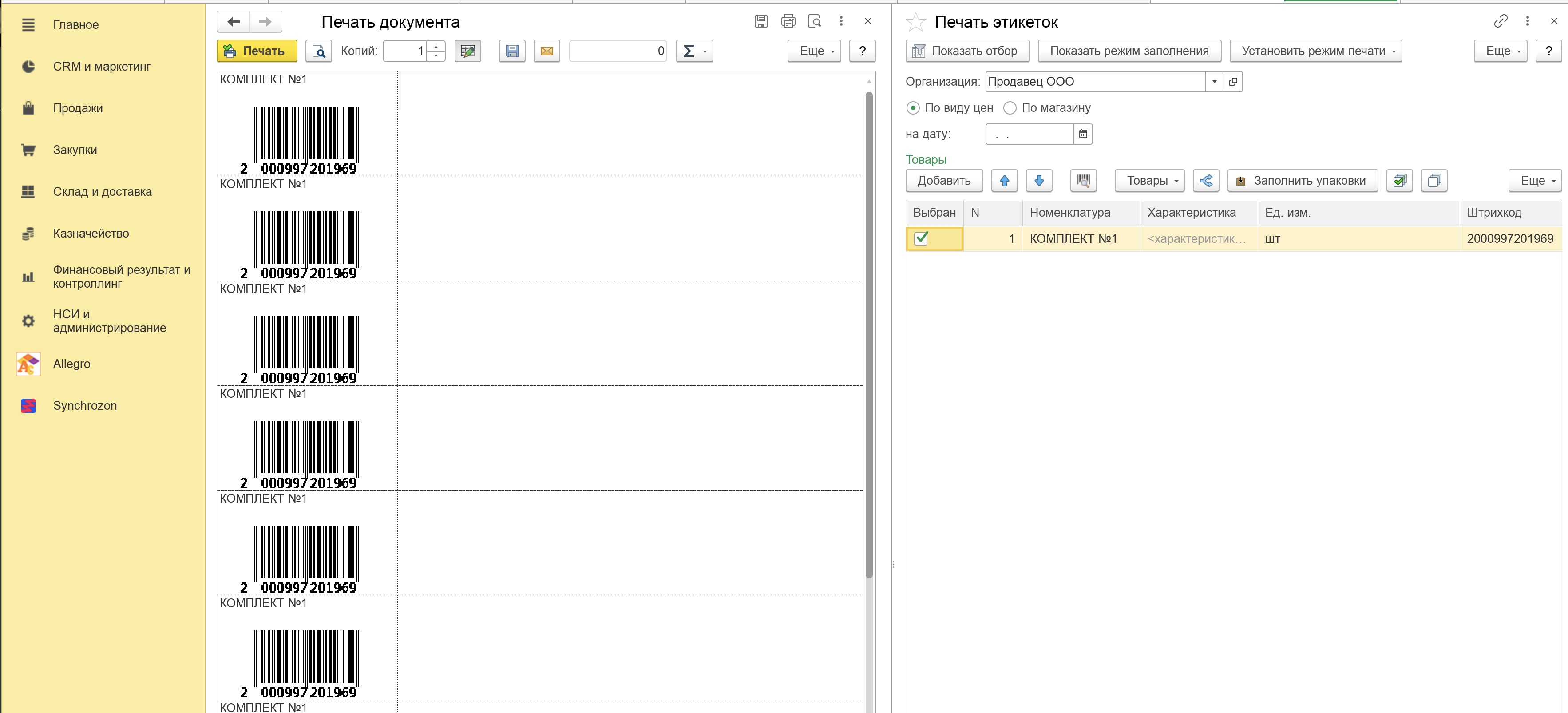Move selected row down with blue arrow
This screenshot has height=713, width=1568.
[1039, 181]
